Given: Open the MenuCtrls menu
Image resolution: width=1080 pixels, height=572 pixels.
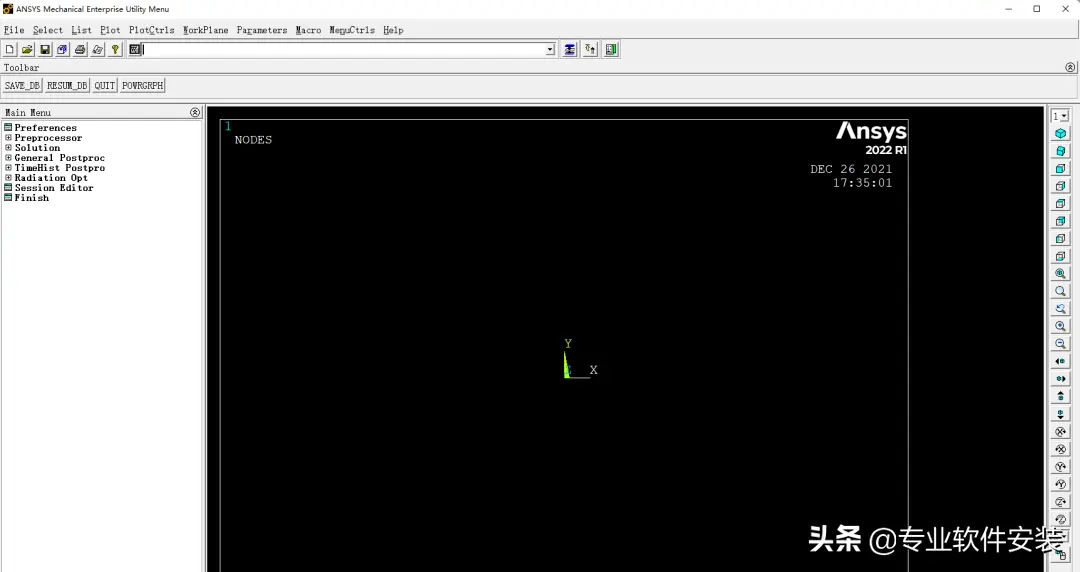Looking at the screenshot, I should click(352, 30).
